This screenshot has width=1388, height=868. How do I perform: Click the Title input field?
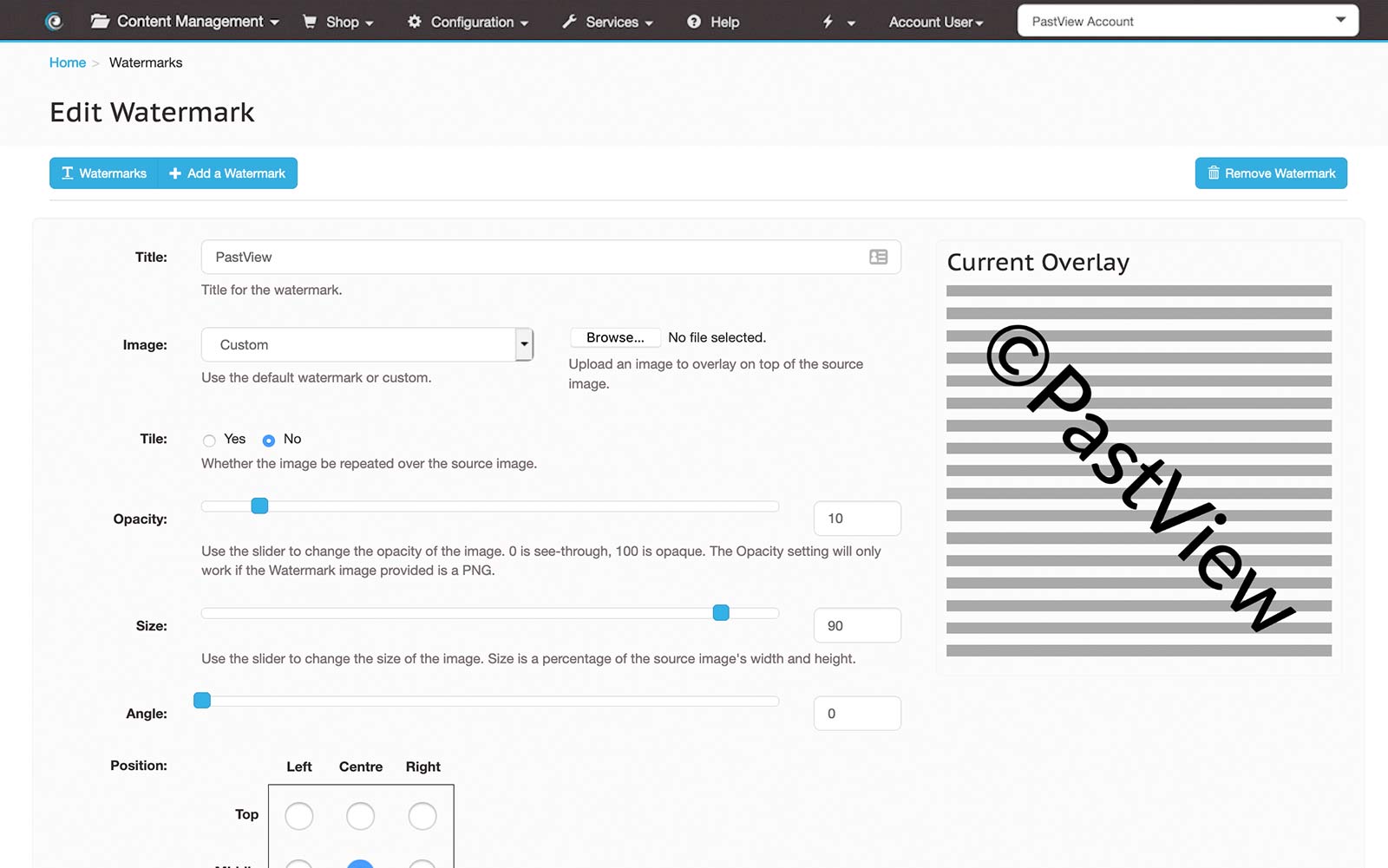point(551,257)
